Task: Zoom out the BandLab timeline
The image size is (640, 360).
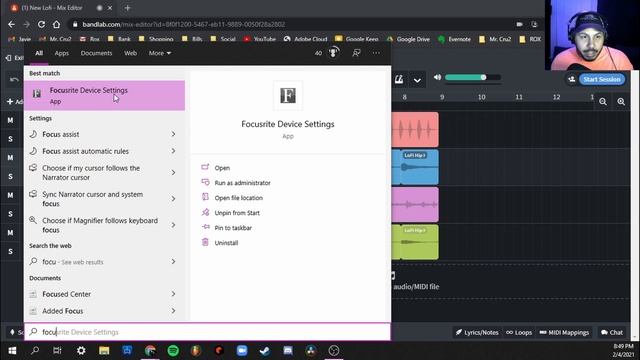Action: [x=603, y=102]
